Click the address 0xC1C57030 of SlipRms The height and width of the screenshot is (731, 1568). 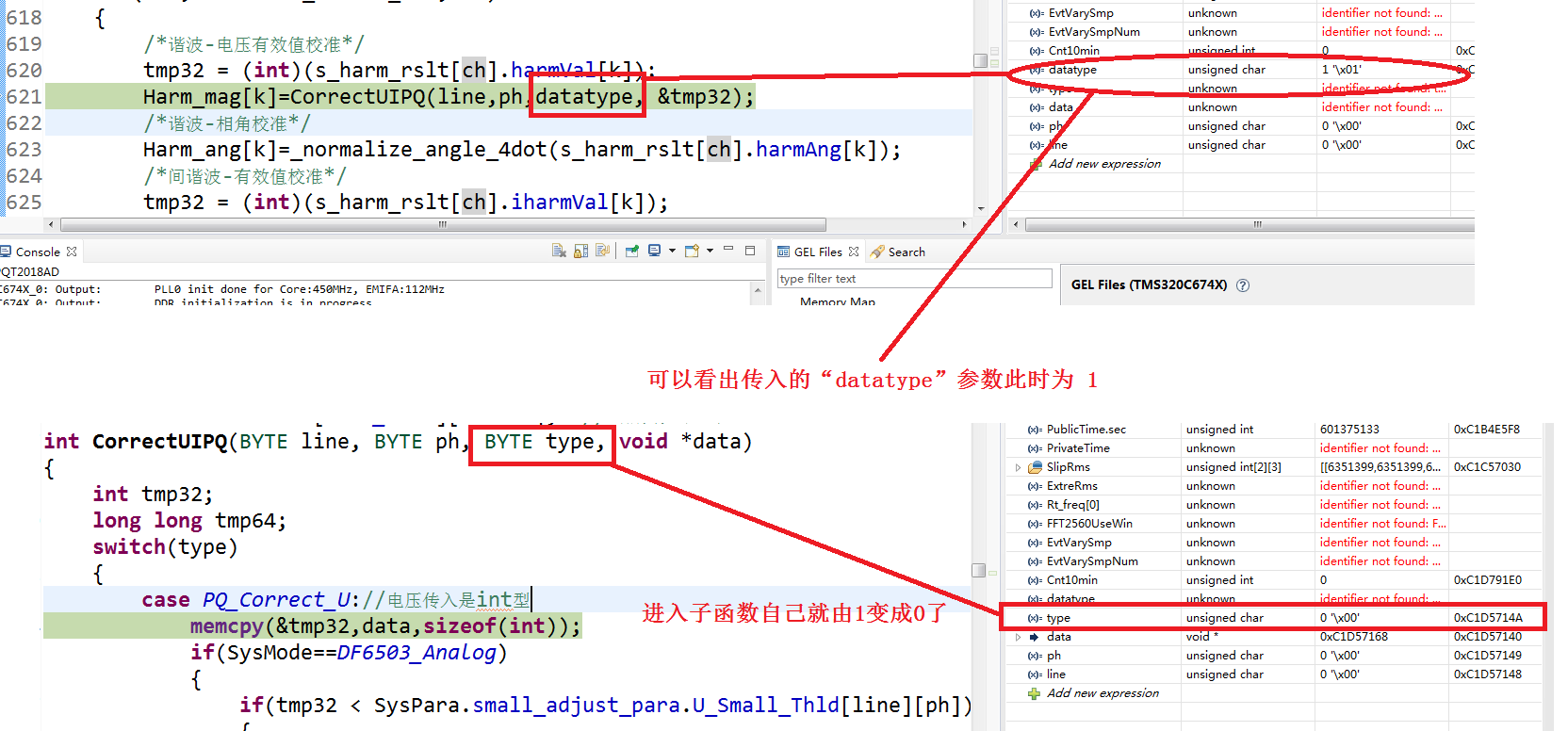[1487, 467]
